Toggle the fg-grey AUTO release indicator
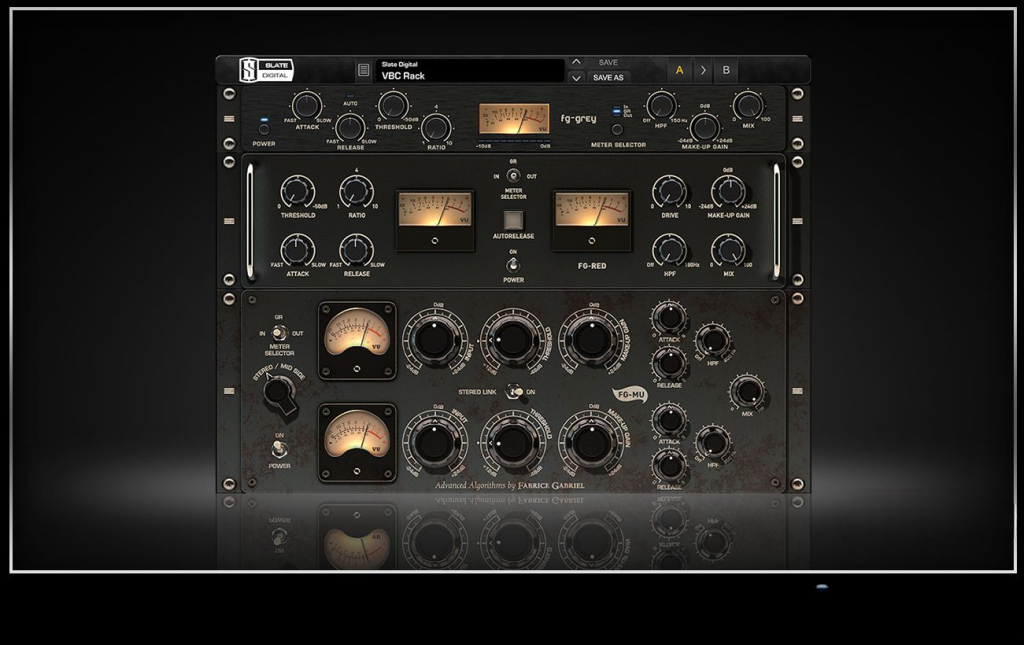 350,97
